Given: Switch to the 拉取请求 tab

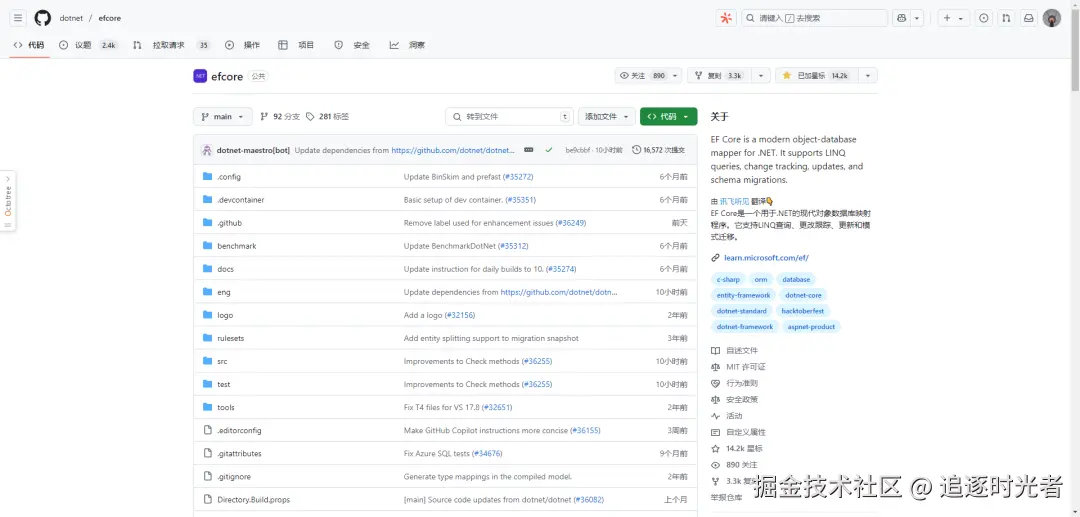Looking at the screenshot, I should coord(171,45).
